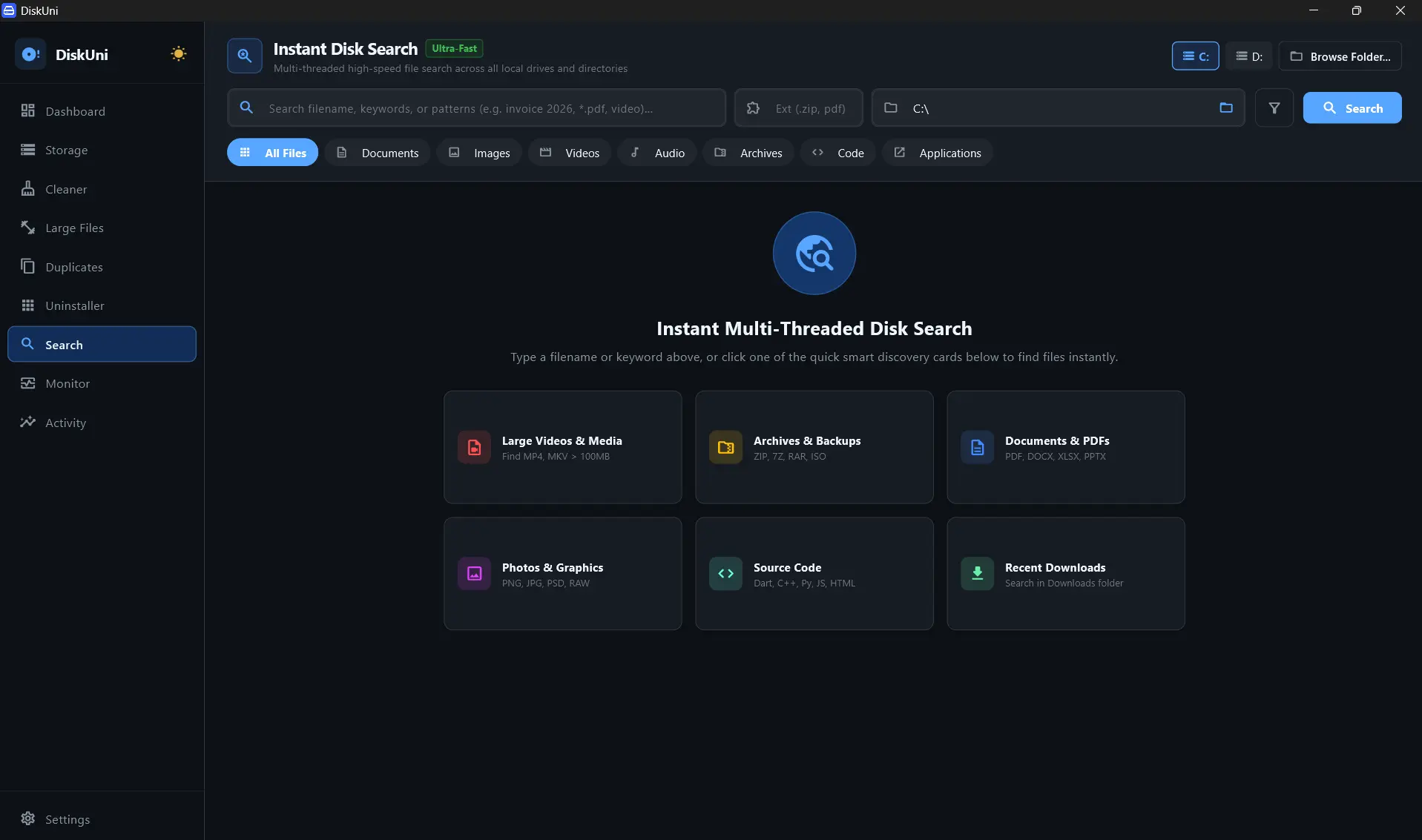Image resolution: width=1422 pixels, height=840 pixels.
Task: Click the yellow archive folder icon
Action: pyautogui.click(x=725, y=447)
